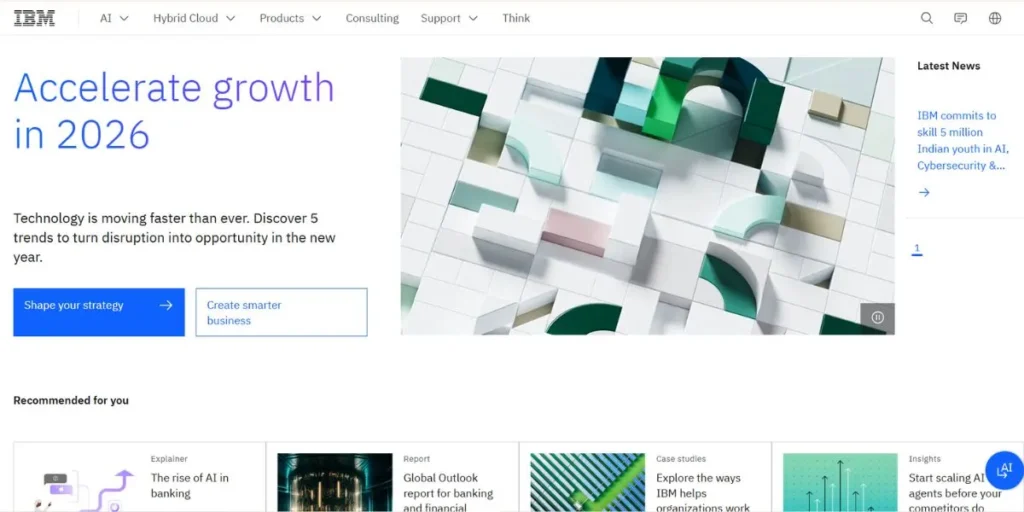Click the IBM logo
The image size is (1024, 512).
pos(35,18)
